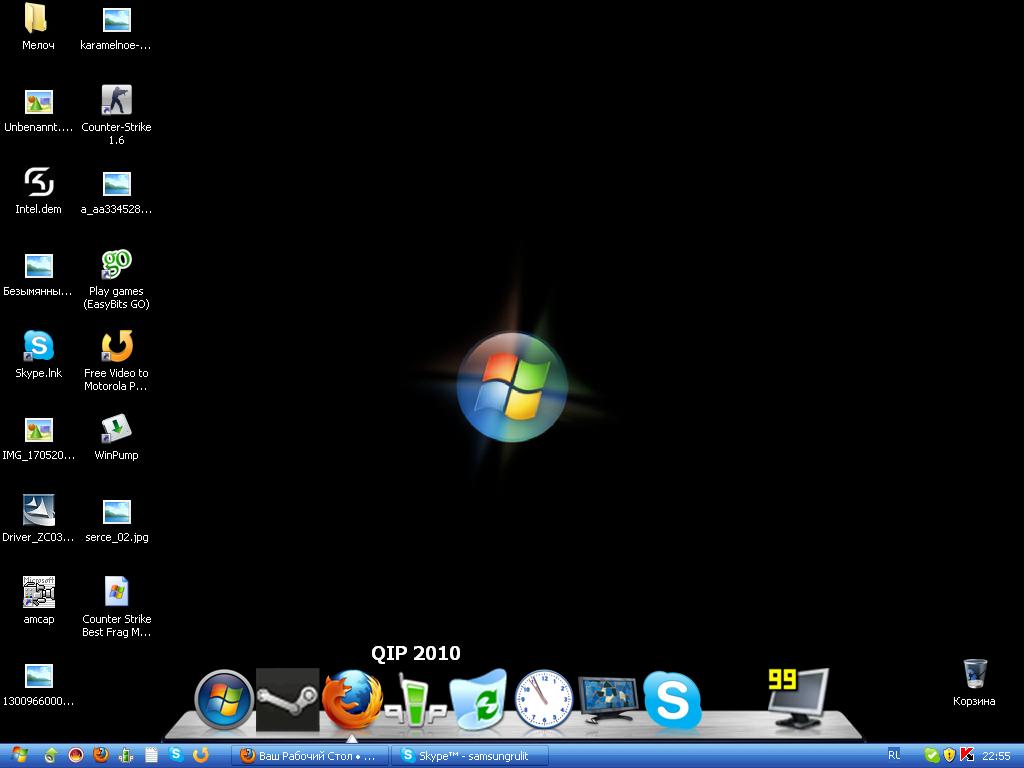Select the Безымянный image file

[38, 274]
